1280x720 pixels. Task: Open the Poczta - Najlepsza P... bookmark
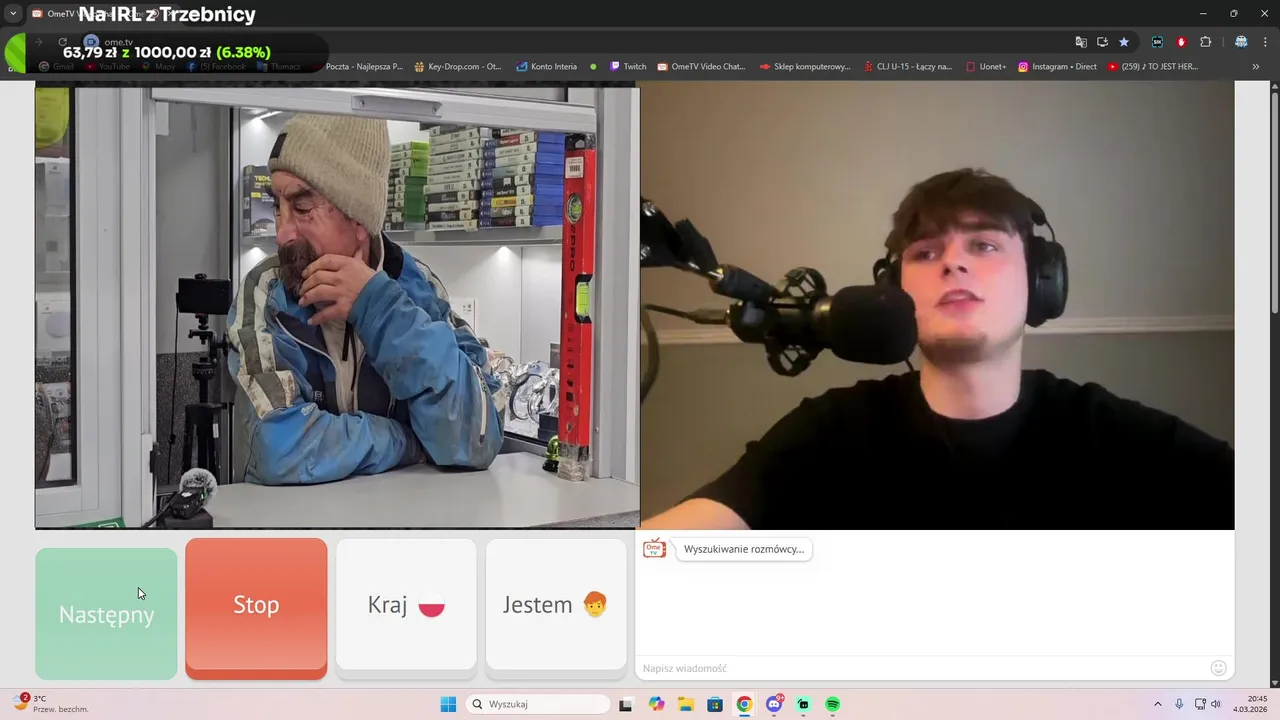(x=364, y=66)
